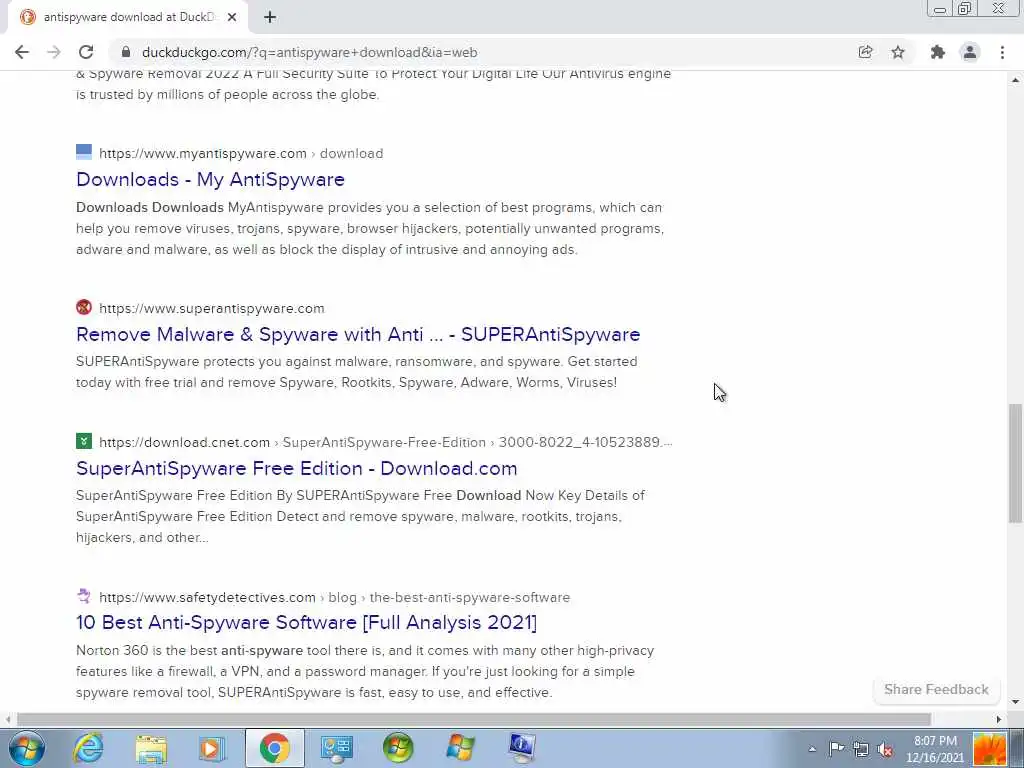Go back using the browser back arrow
Viewport: 1024px width, 768px height.
[22, 52]
